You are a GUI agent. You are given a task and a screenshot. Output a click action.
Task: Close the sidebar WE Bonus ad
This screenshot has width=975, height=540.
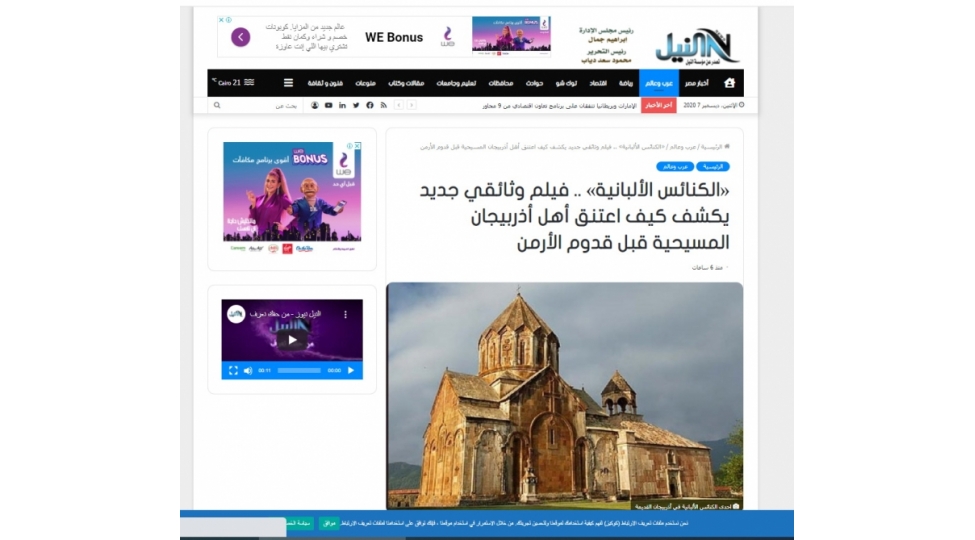(x=358, y=146)
